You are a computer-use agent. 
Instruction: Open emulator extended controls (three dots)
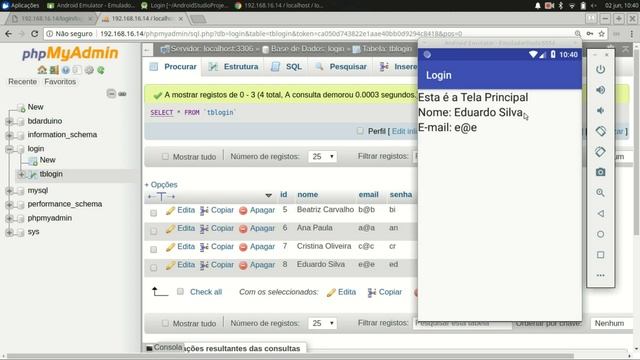click(600, 275)
